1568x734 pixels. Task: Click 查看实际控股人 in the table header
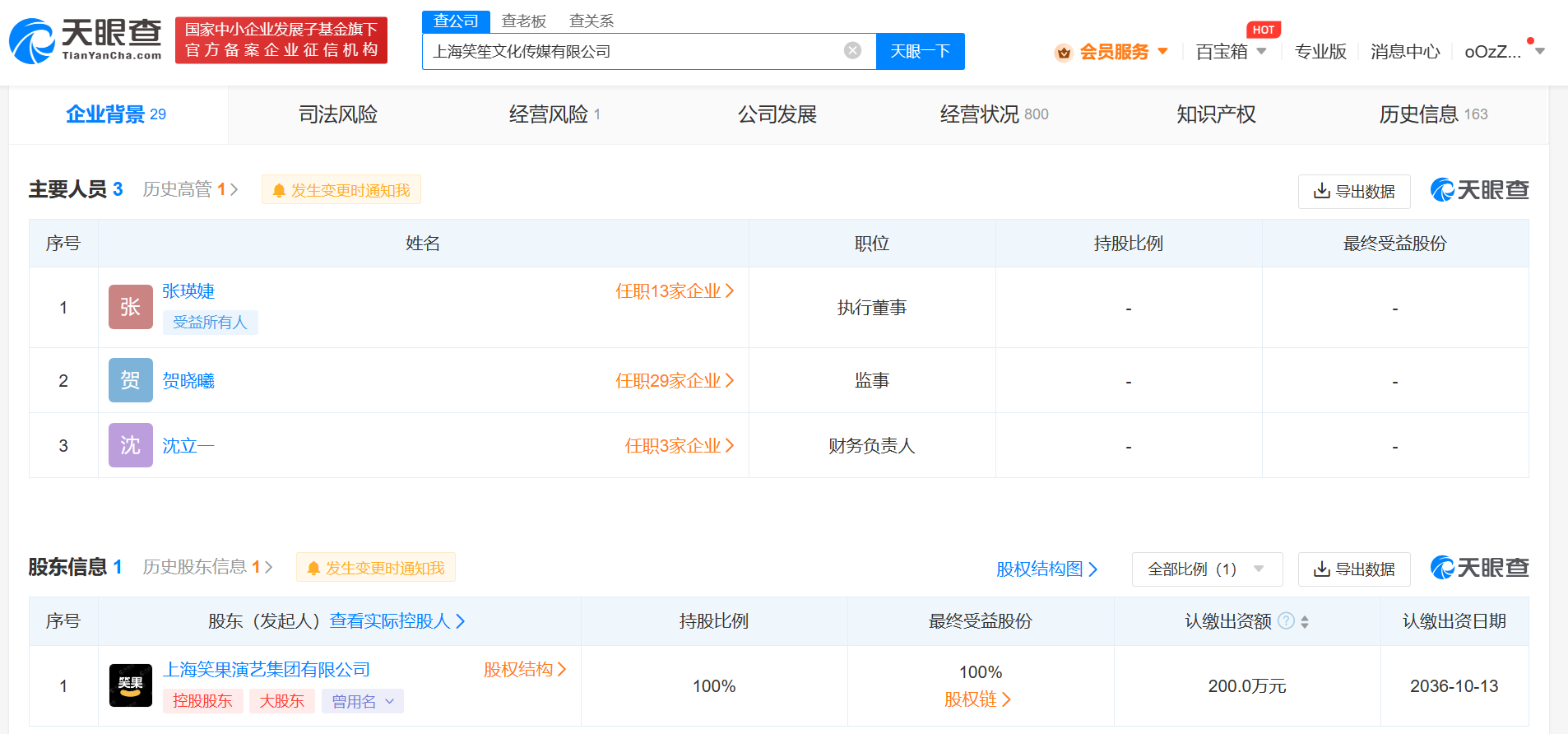[397, 621]
